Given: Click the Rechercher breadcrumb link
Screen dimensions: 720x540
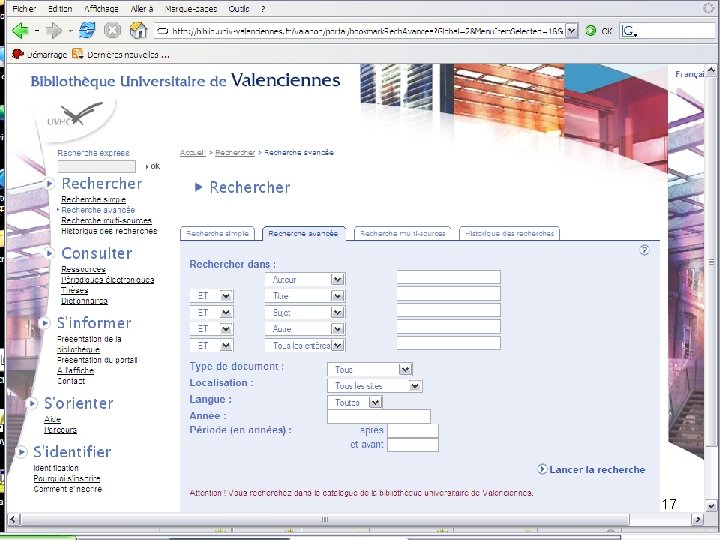Looking at the screenshot, I should point(235,152).
